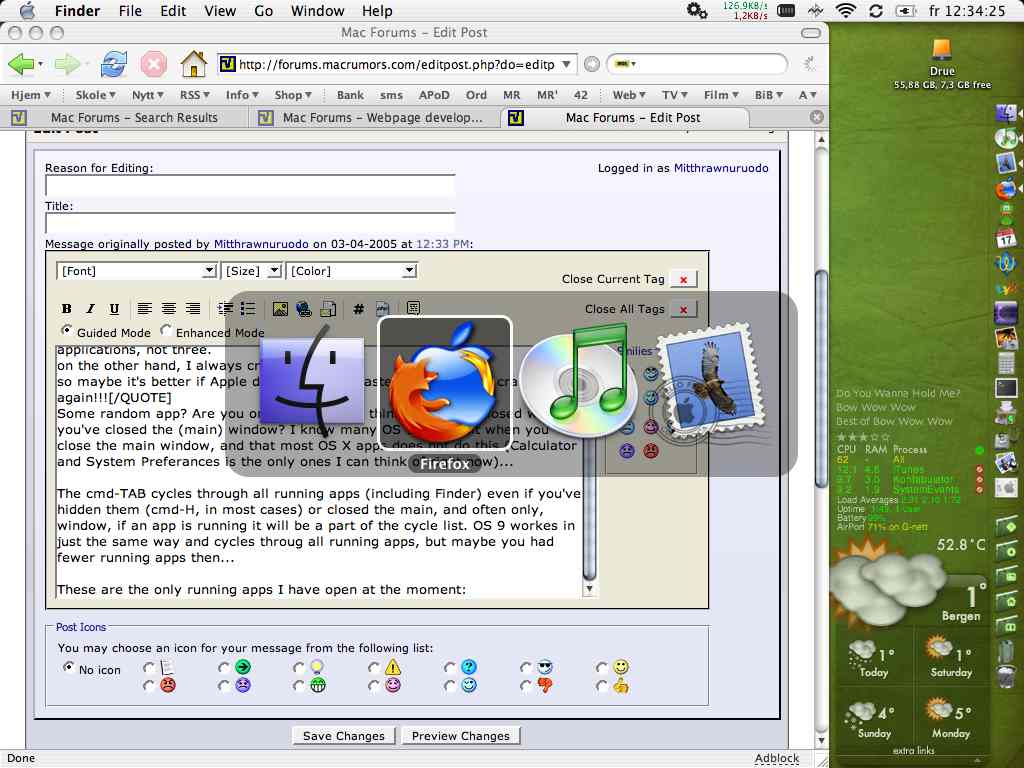Open the APoD bookmark

click(x=434, y=95)
